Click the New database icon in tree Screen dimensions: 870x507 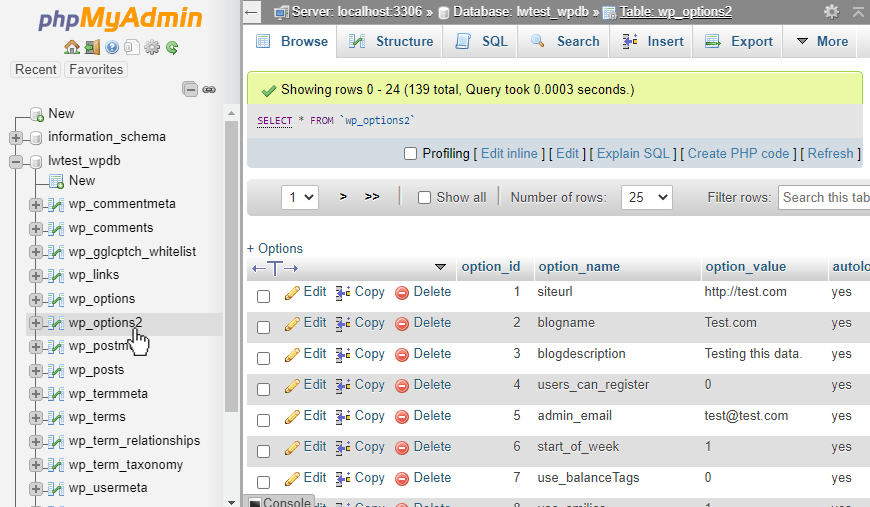[x=37, y=114]
